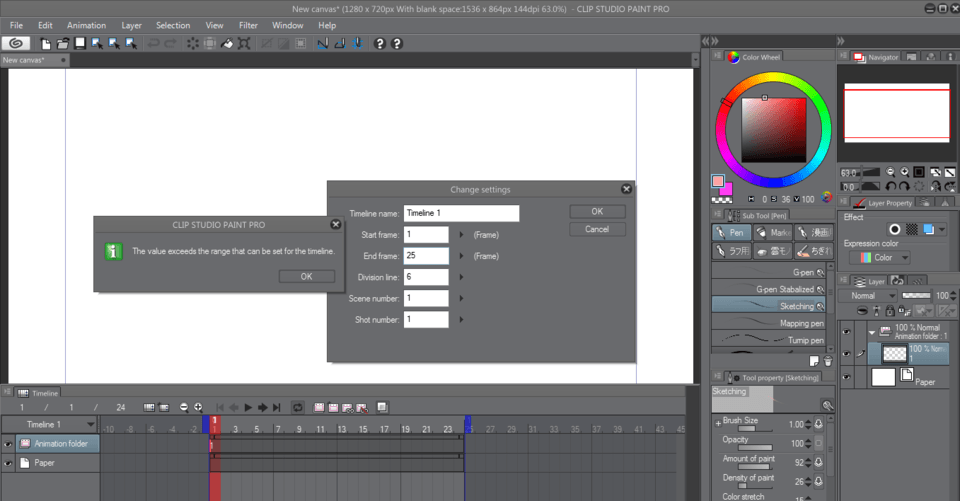Select the Pen sub tool group
The width and height of the screenshot is (960, 501).
click(733, 232)
